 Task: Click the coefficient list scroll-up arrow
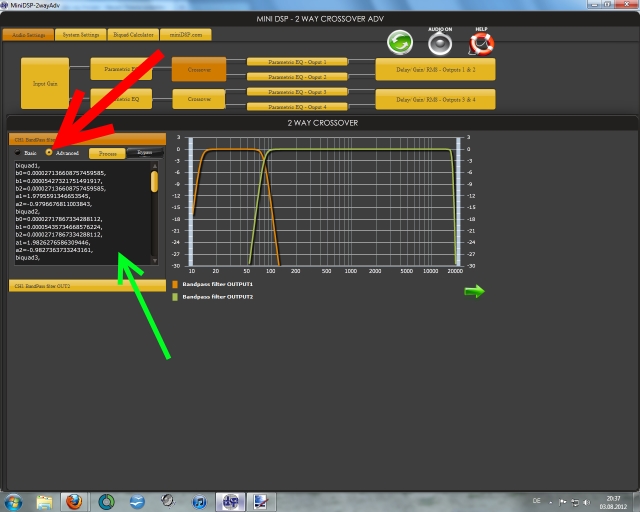pyautogui.click(x=154, y=166)
